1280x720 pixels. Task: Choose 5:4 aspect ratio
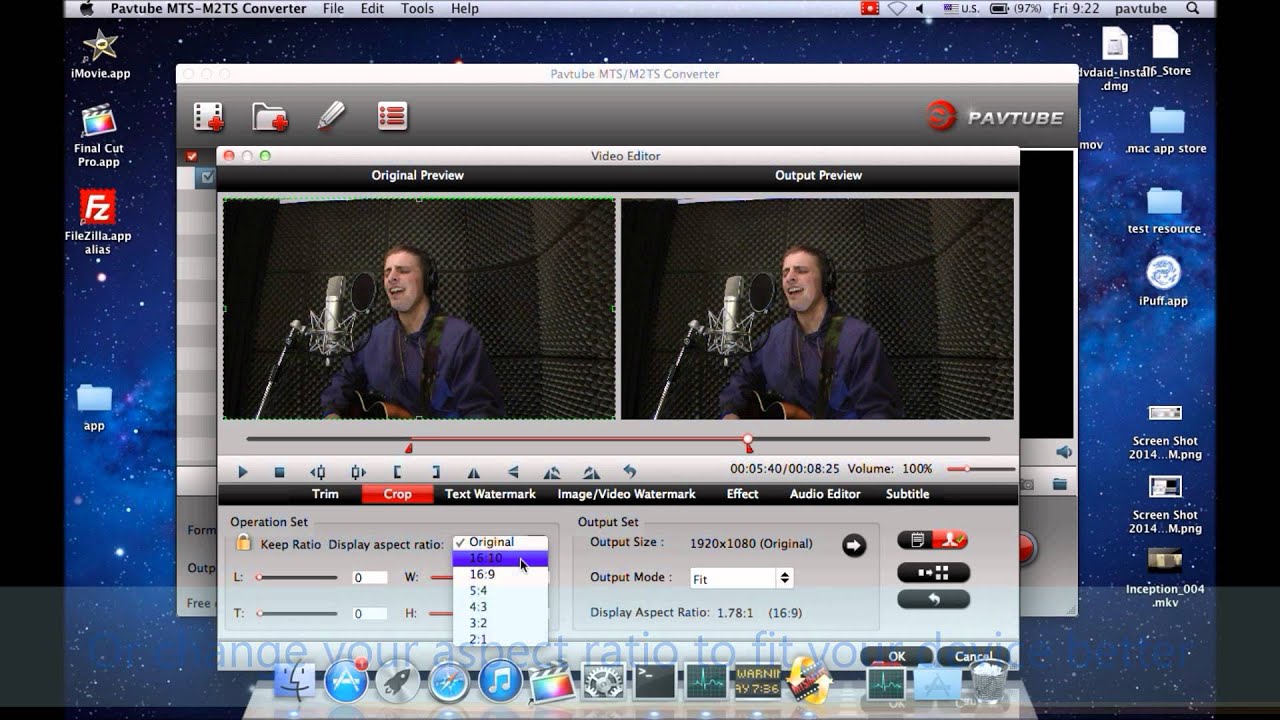pos(500,590)
